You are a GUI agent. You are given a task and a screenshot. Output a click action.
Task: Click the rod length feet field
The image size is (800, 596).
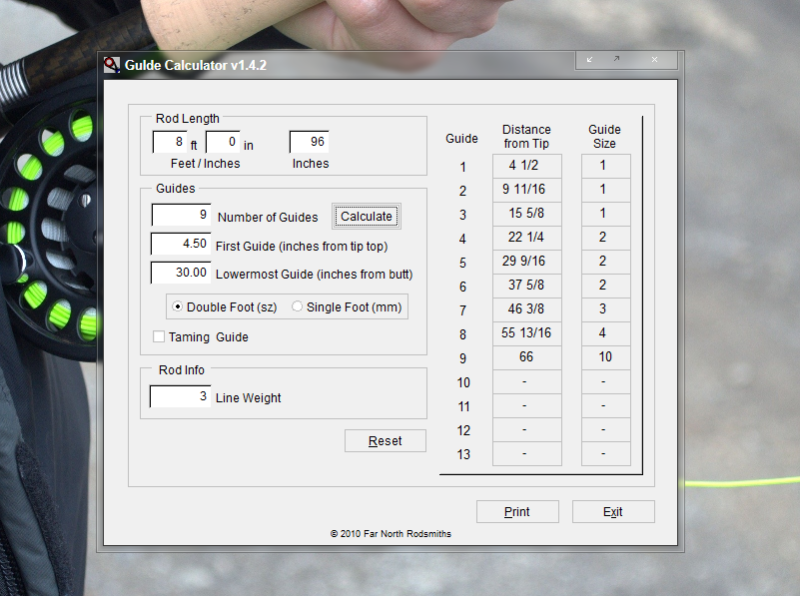[x=170, y=142]
